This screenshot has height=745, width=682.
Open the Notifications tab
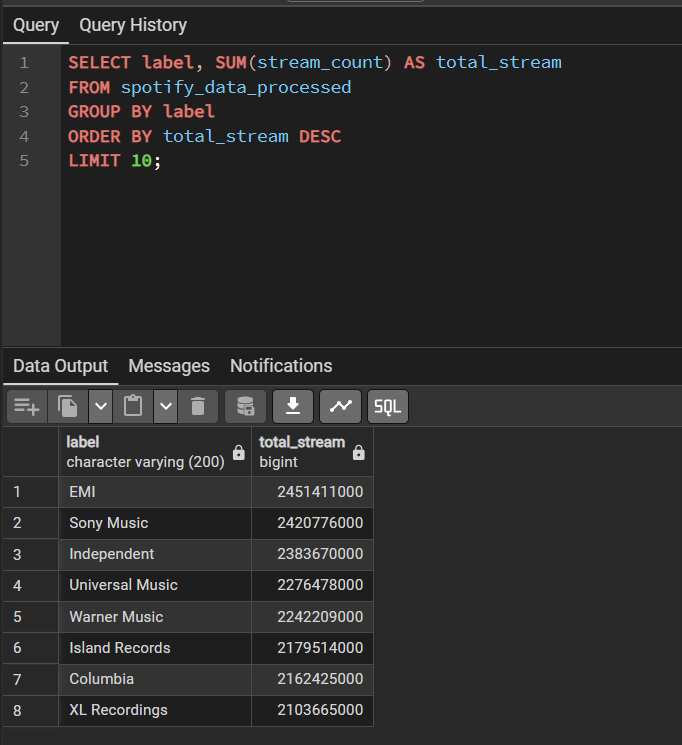pyautogui.click(x=281, y=366)
